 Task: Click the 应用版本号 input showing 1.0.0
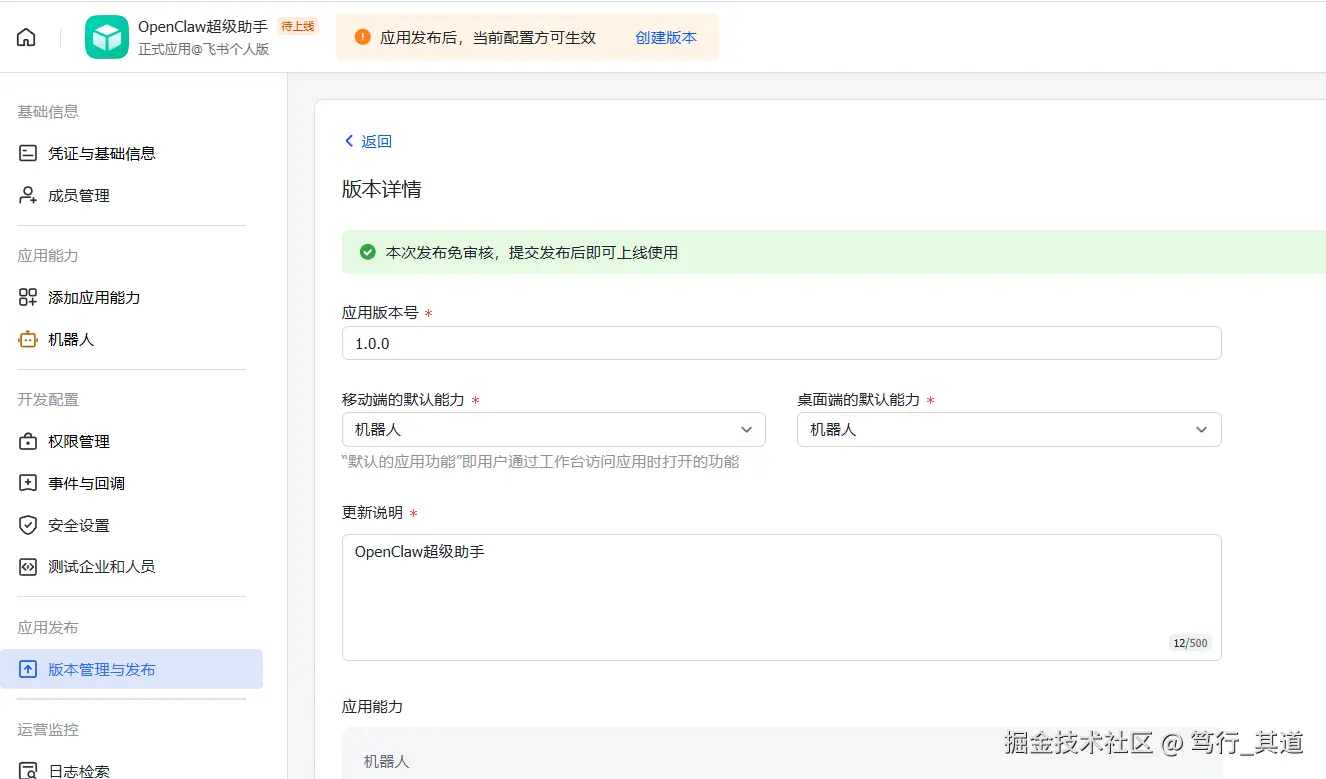pyautogui.click(x=781, y=342)
